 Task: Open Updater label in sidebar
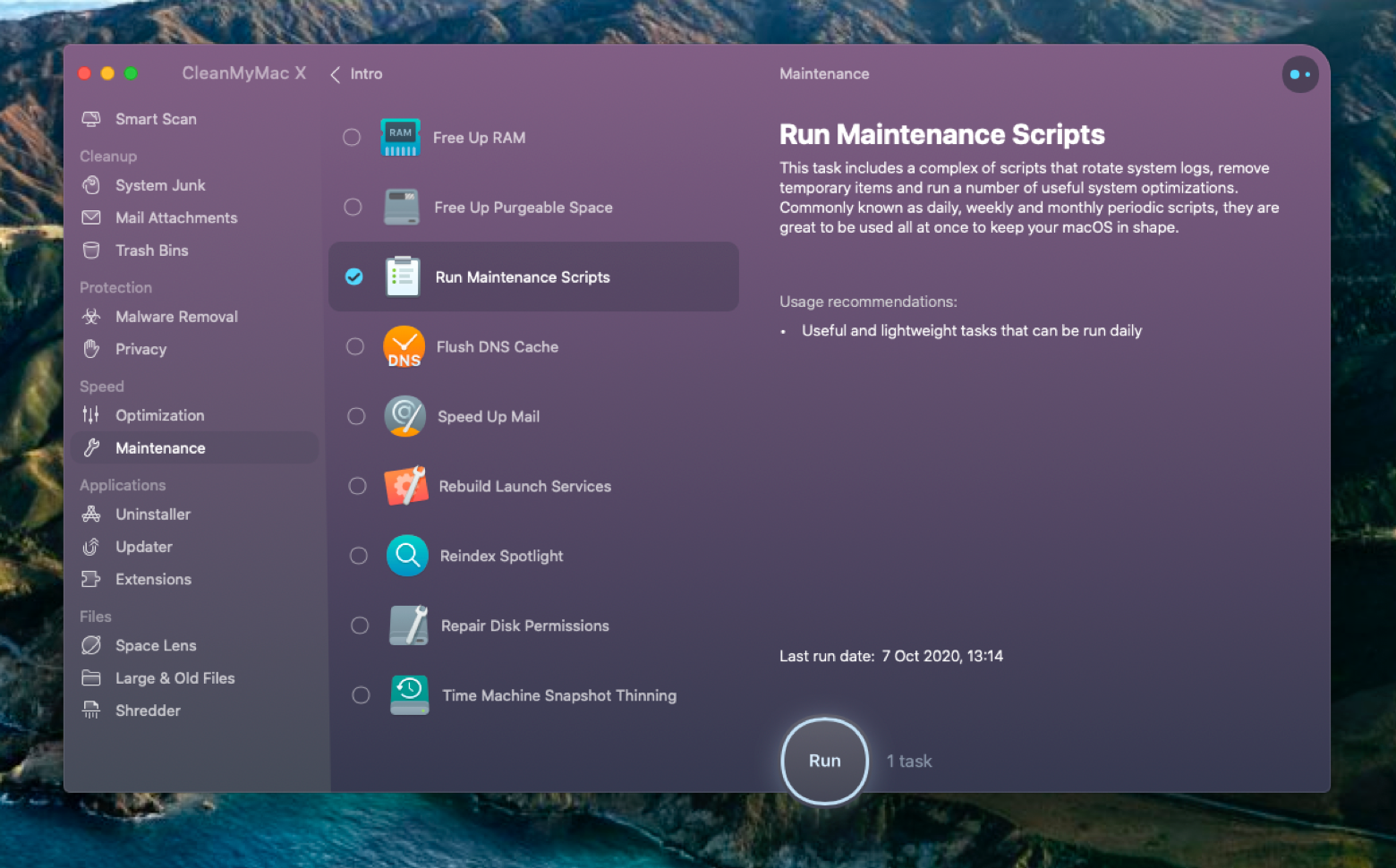(x=144, y=547)
